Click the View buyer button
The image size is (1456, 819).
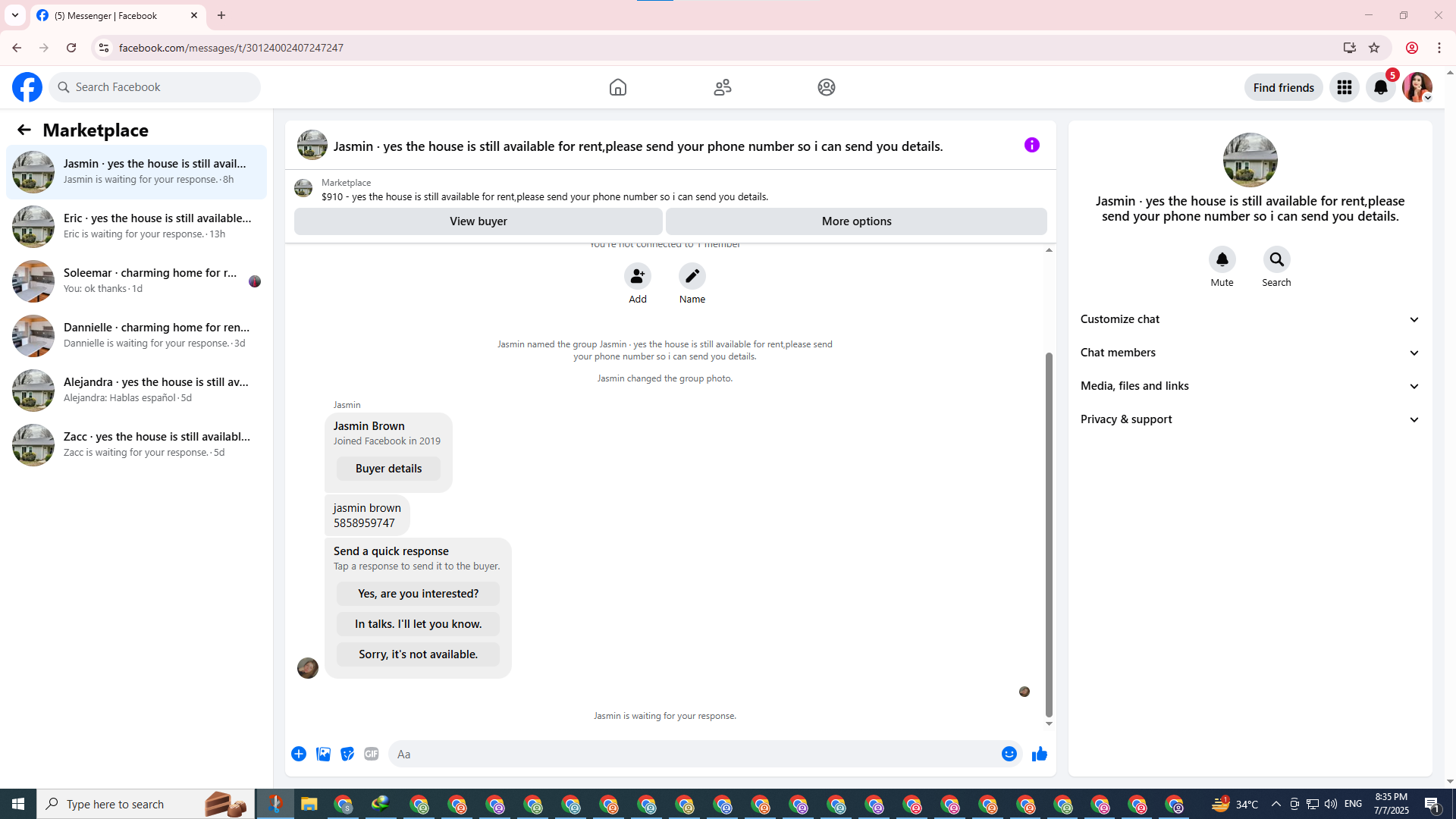[478, 221]
